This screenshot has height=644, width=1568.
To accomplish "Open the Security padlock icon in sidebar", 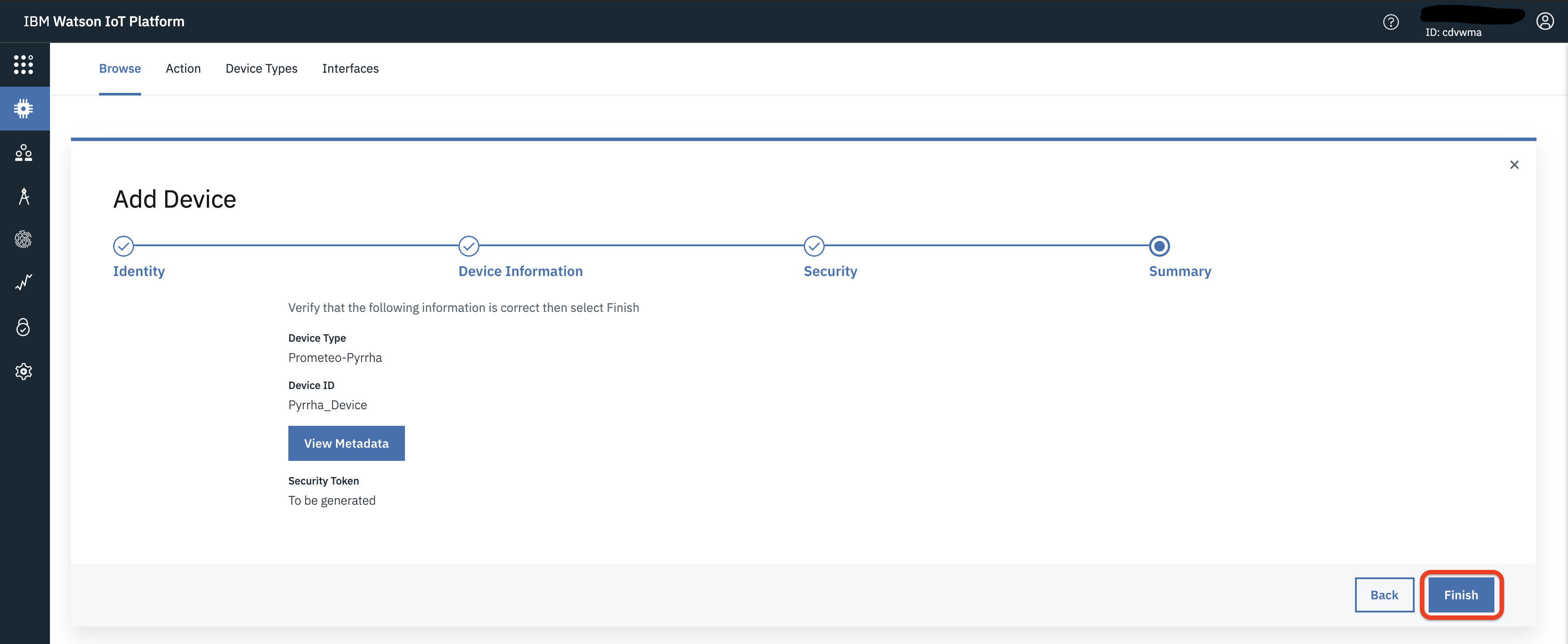I will point(24,327).
